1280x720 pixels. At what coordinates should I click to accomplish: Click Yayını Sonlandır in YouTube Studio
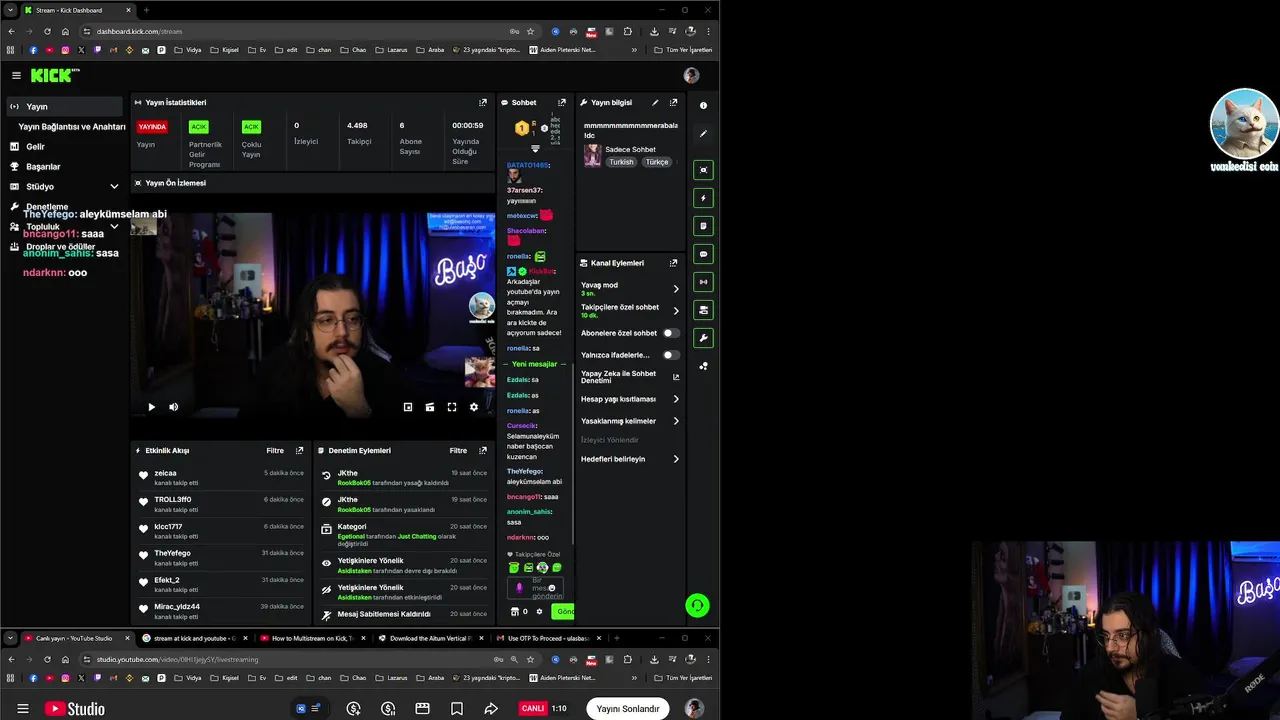pyautogui.click(x=628, y=708)
